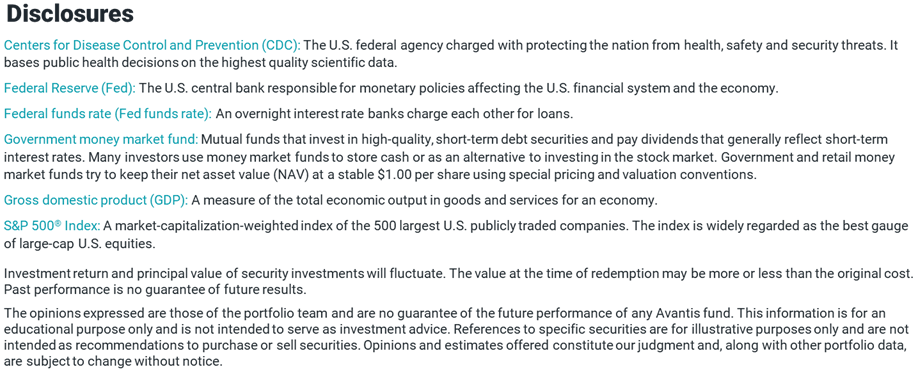The image size is (914, 377).
Task: Click 'are subject to change without notice' line
Action: [x=114, y=361]
